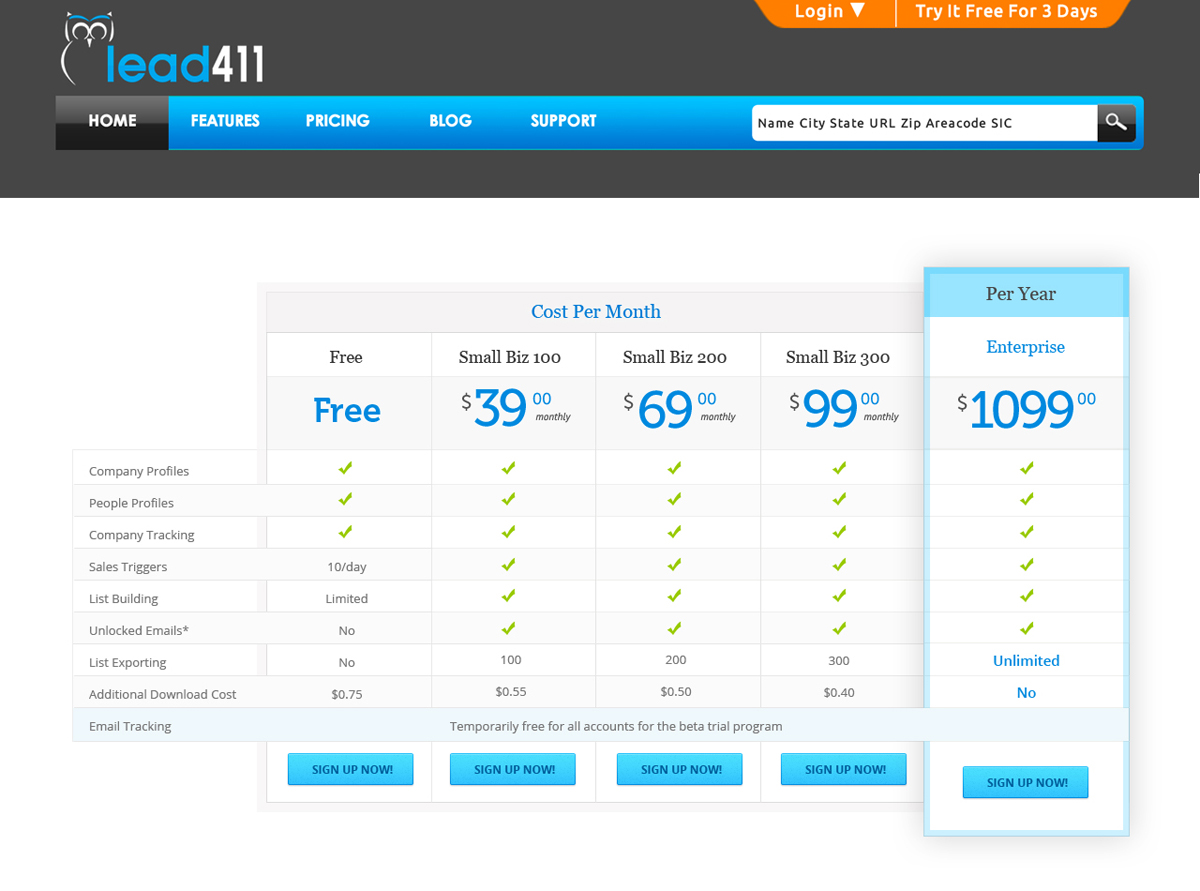Click the Sales Triggers row label
Screen dimensions: 1200x891
point(128,567)
